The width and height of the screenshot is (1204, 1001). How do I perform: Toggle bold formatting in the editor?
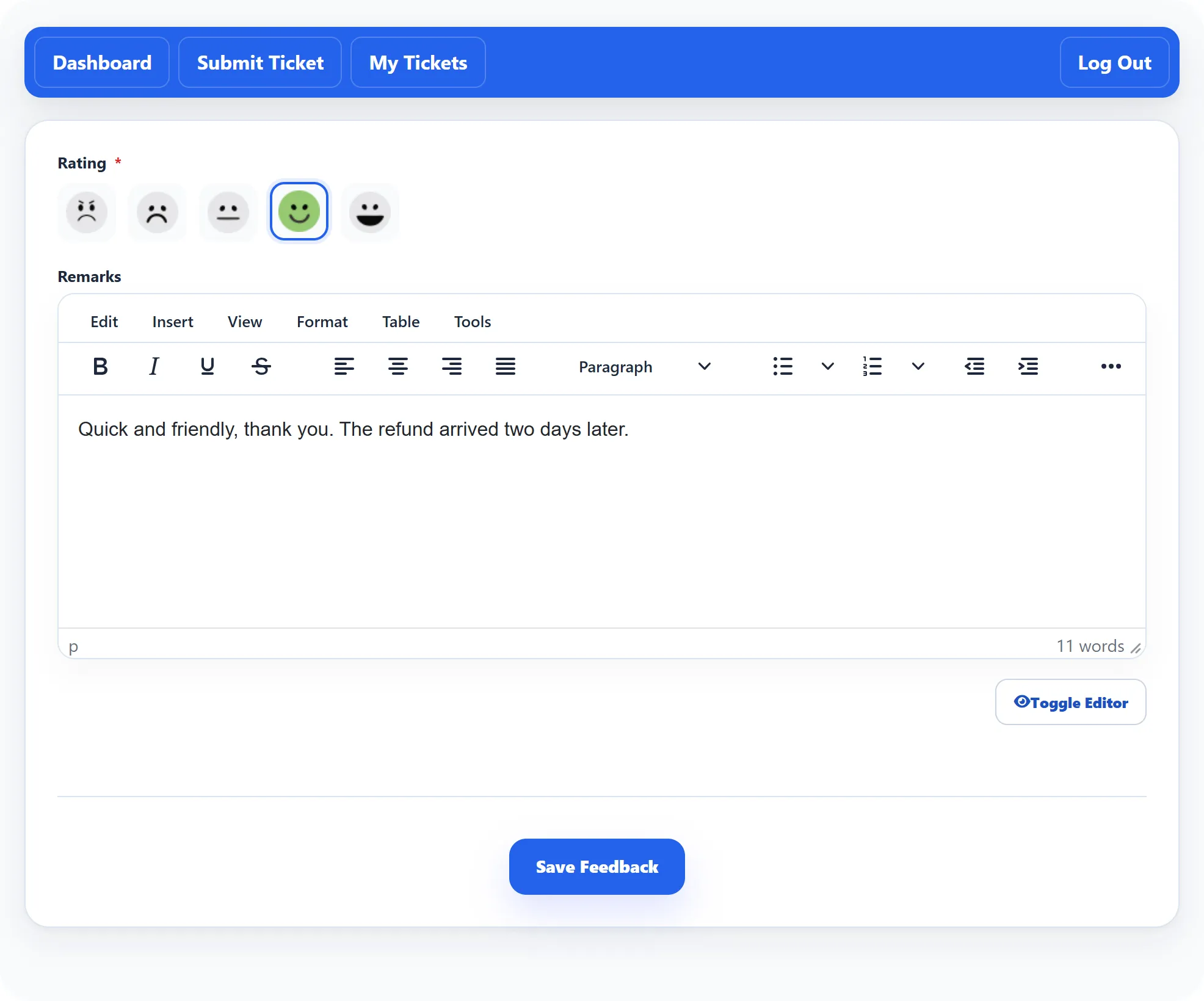click(100, 366)
